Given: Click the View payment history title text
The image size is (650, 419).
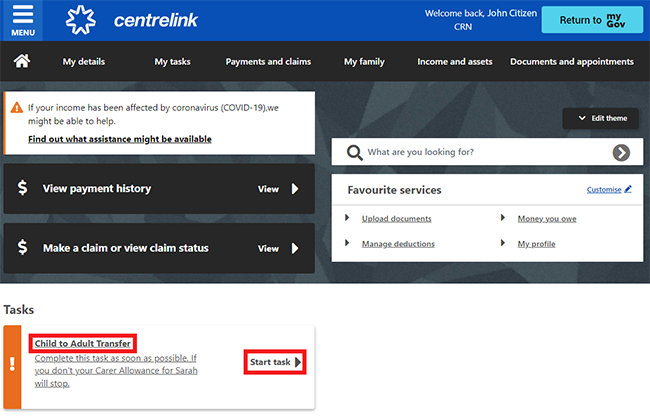Looking at the screenshot, I should click(97, 189).
